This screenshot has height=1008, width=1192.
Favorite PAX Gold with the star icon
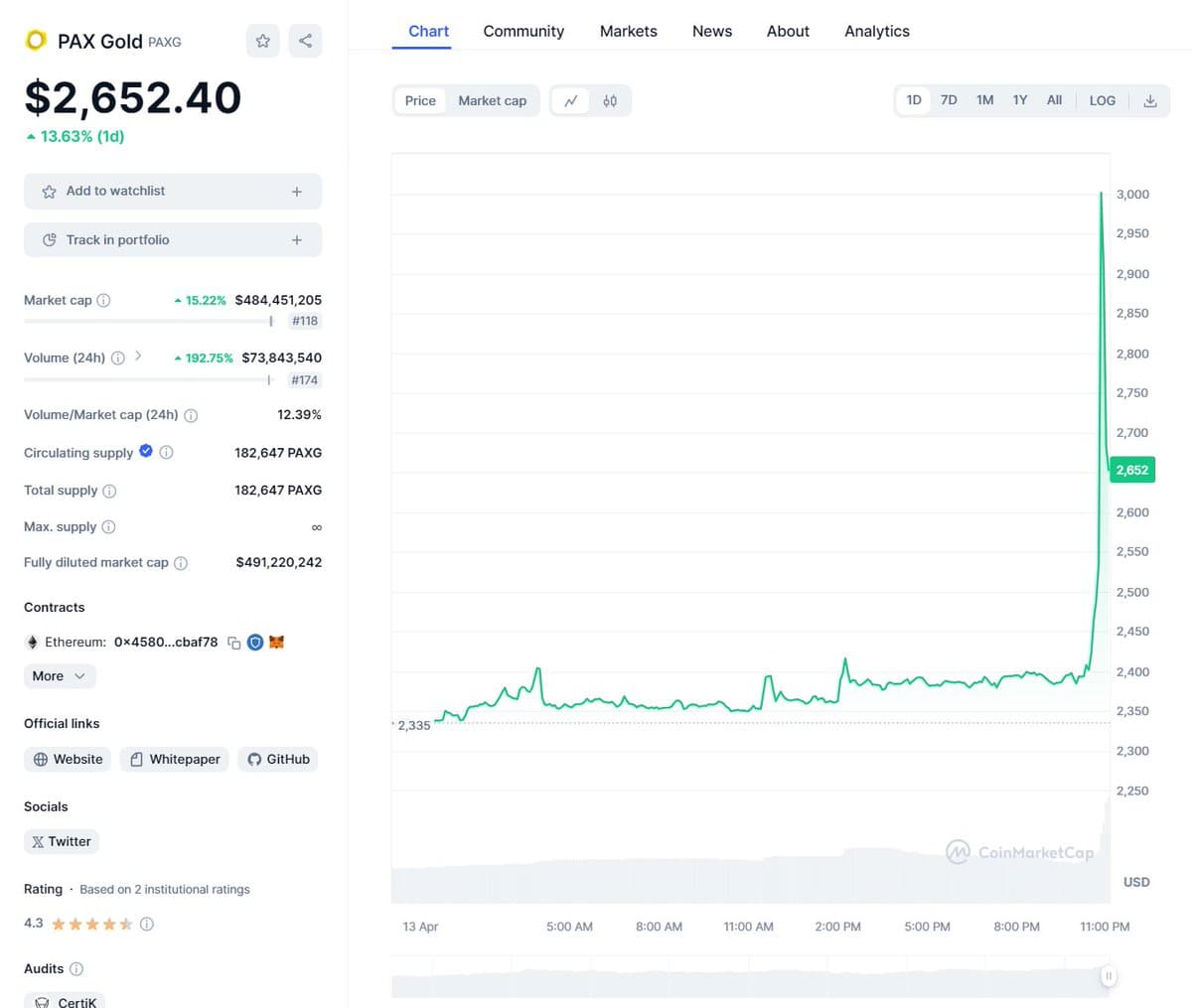pos(263,41)
